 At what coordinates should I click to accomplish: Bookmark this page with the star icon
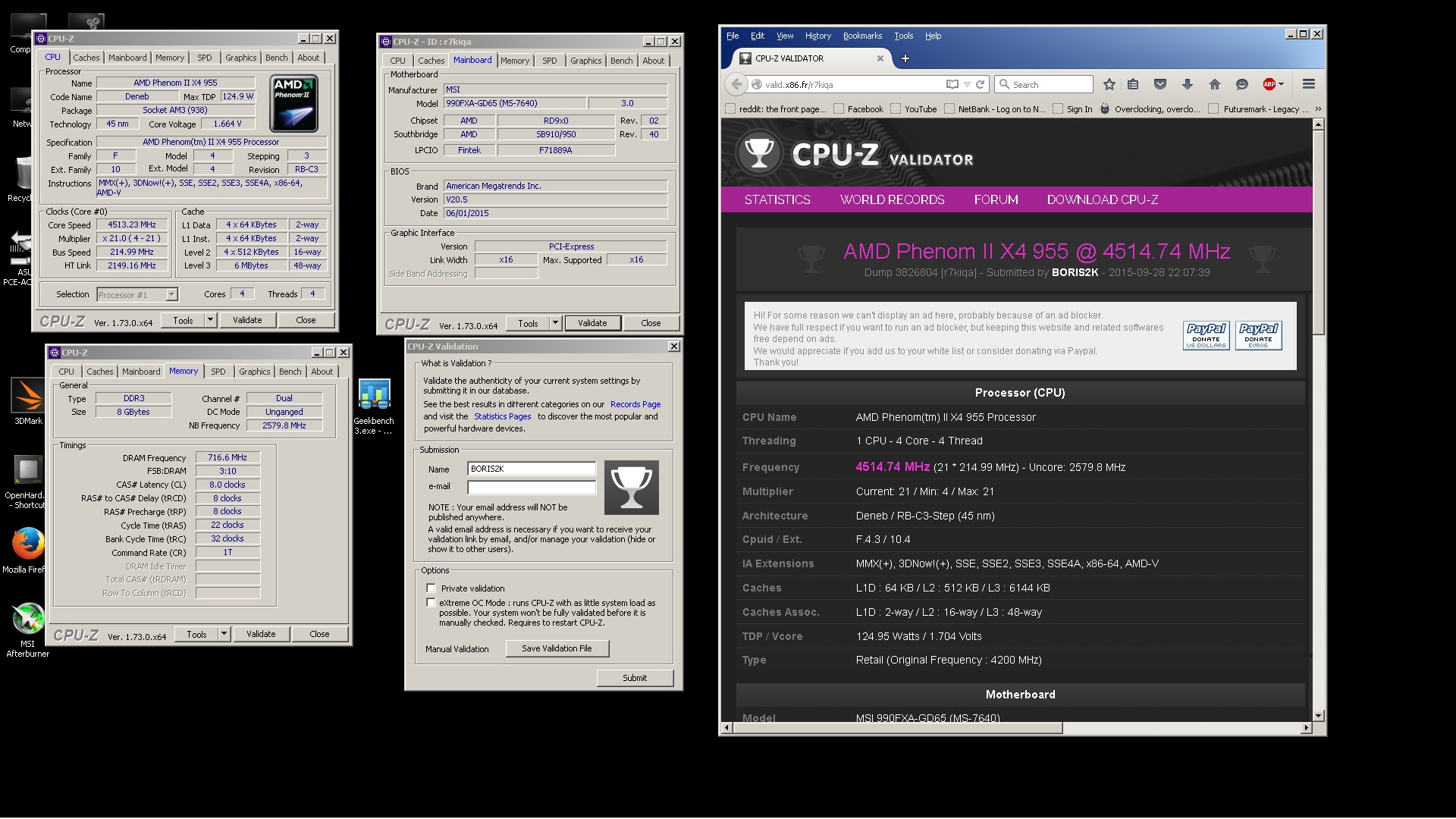coord(1109,84)
